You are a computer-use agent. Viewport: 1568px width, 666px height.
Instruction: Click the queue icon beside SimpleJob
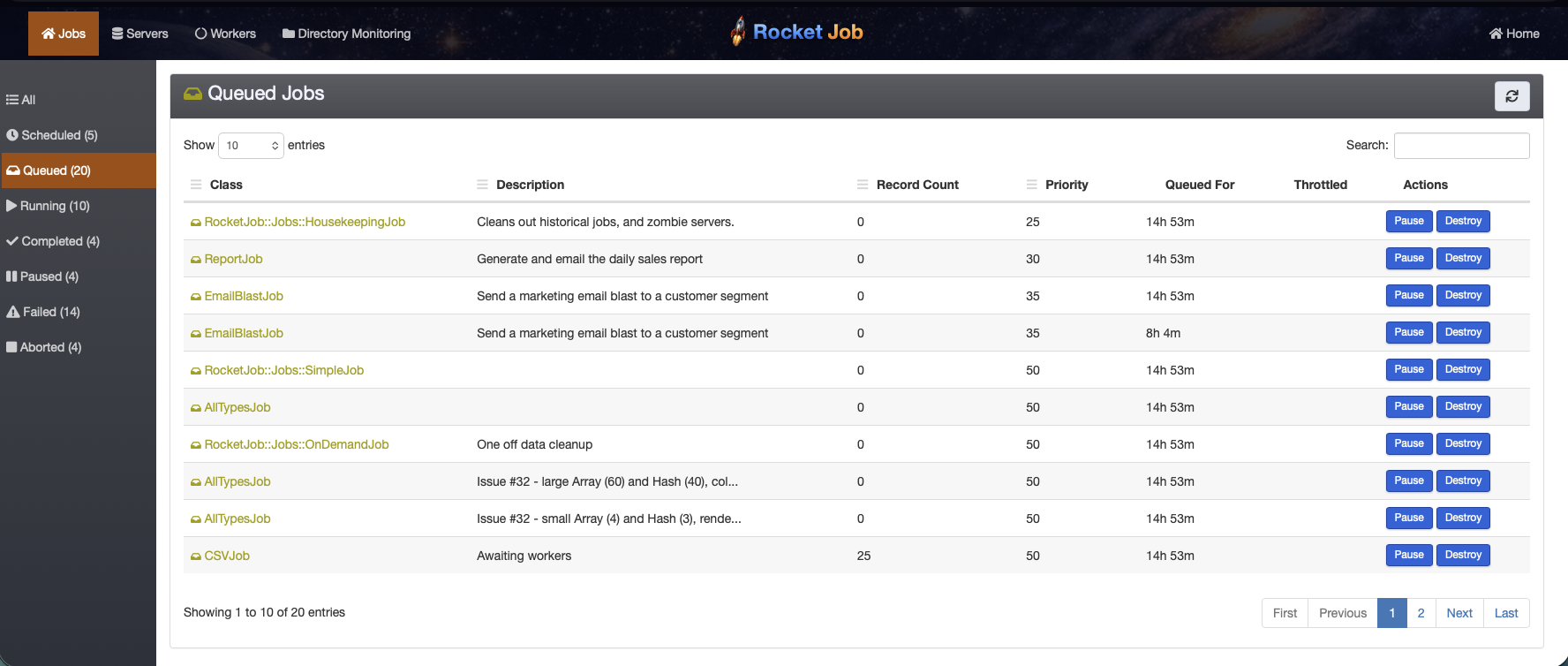[x=196, y=371]
